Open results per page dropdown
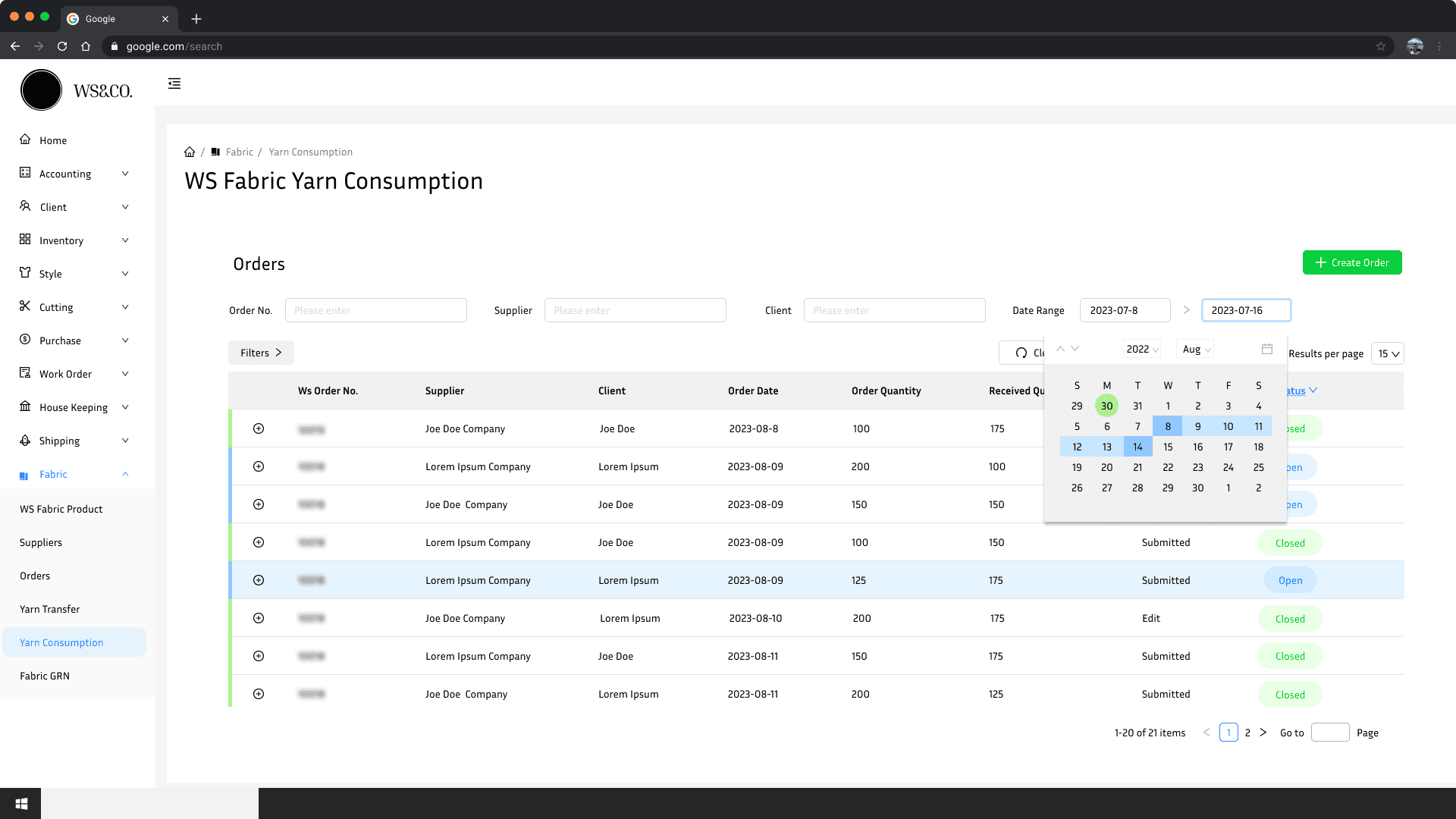Screen dimensions: 1456x819 [1388, 353]
